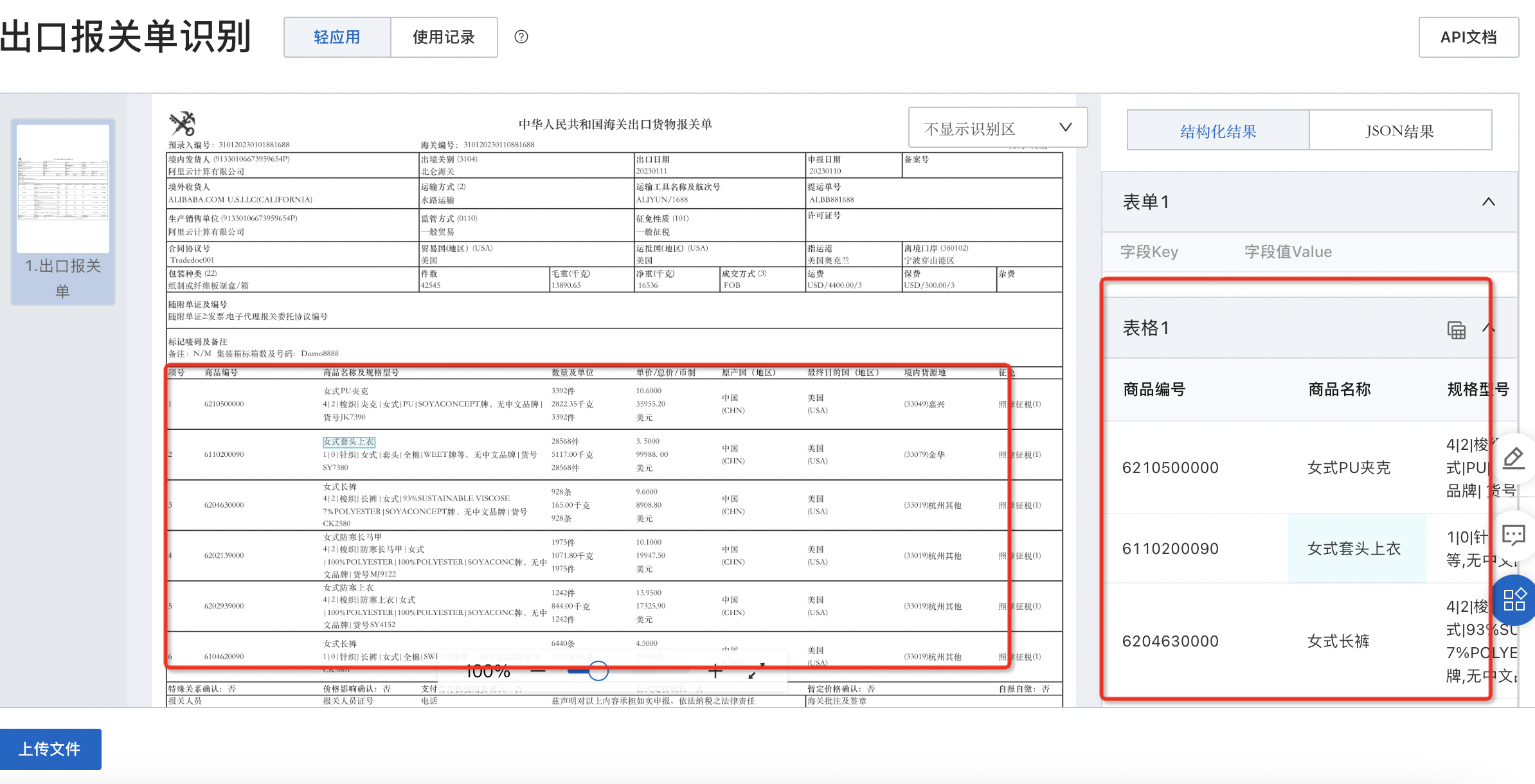Click the zoom in plus icon
The width and height of the screenshot is (1535, 784).
coord(715,672)
